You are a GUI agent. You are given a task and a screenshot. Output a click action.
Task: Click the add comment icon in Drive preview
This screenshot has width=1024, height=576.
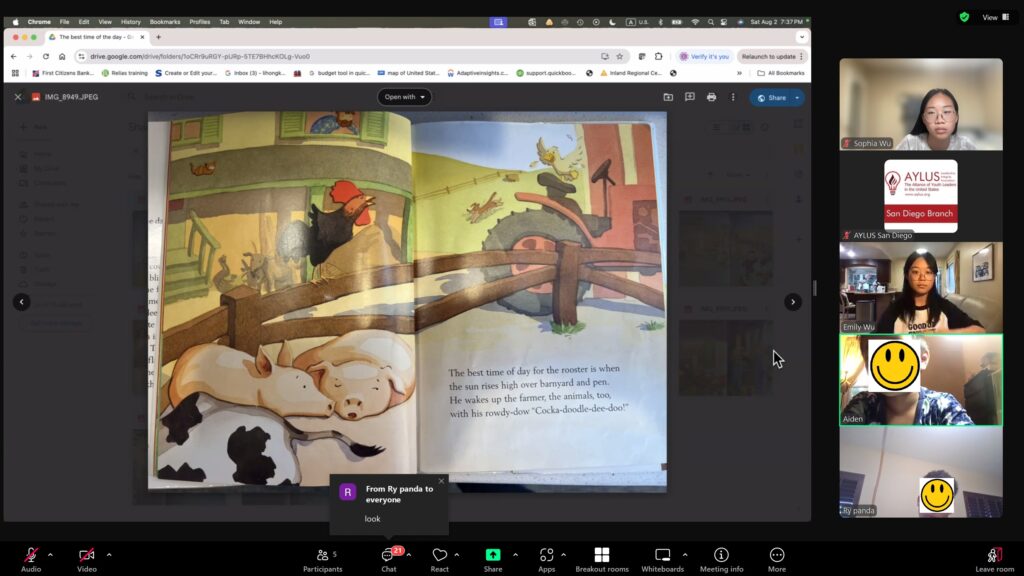pos(689,97)
